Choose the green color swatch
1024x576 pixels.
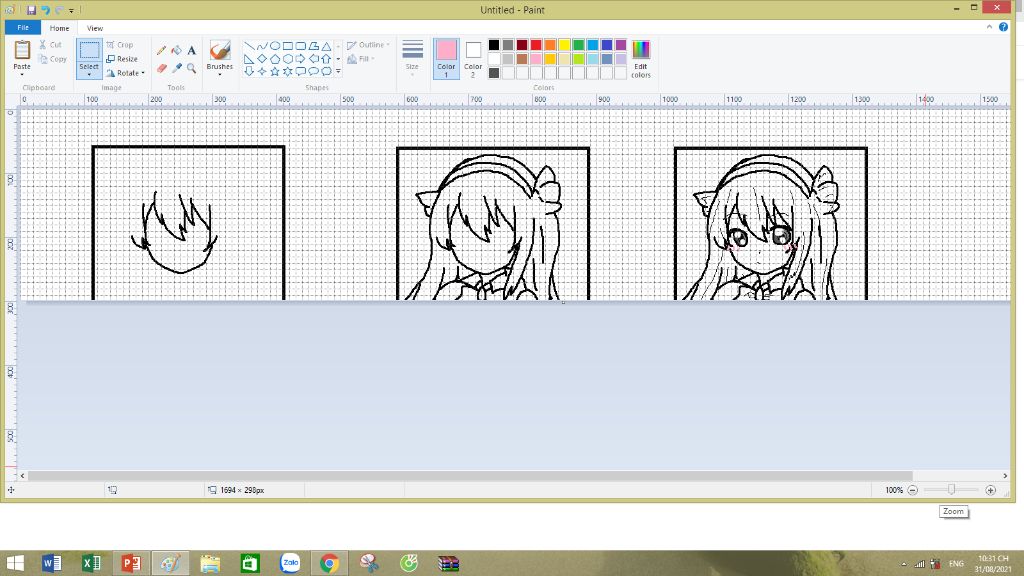(x=579, y=45)
